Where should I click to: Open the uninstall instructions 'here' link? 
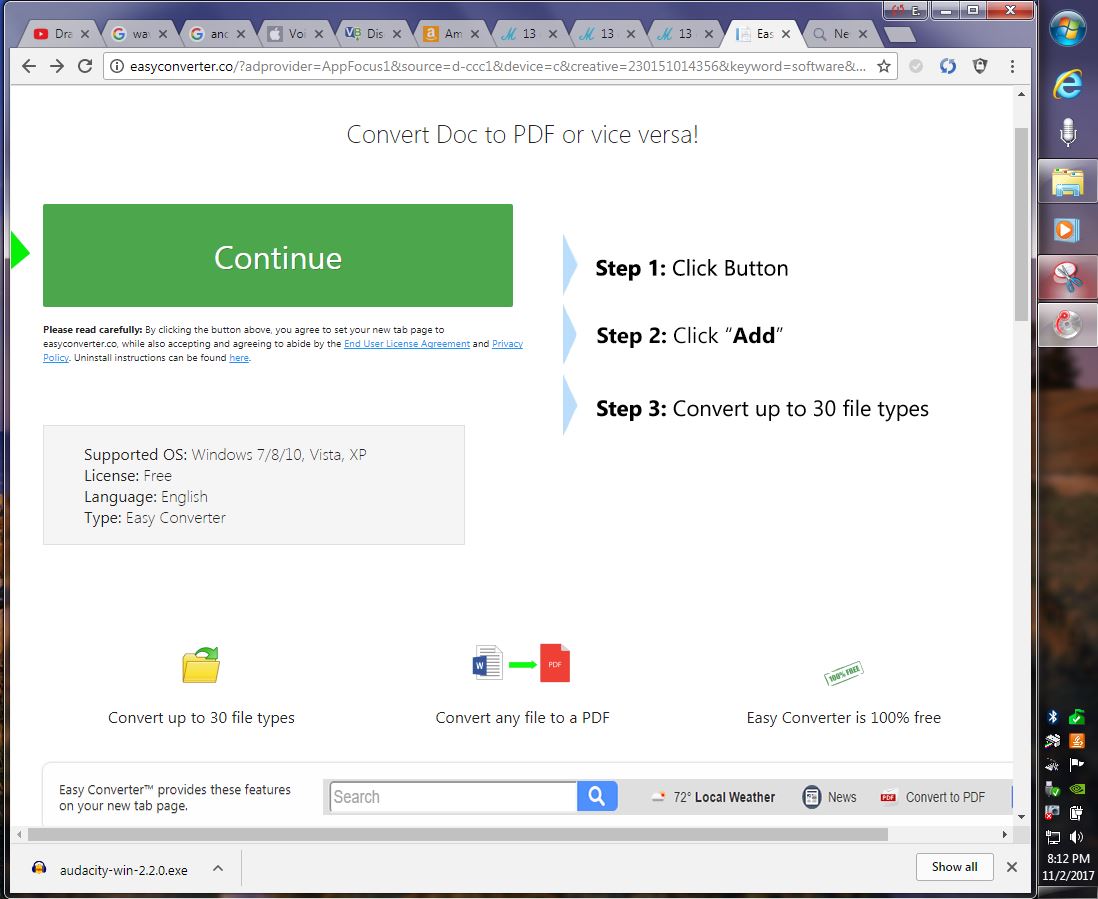pos(239,358)
